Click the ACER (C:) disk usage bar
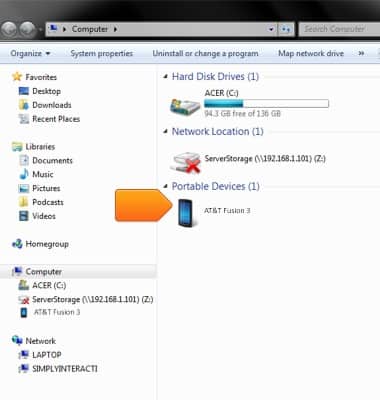 click(266, 104)
